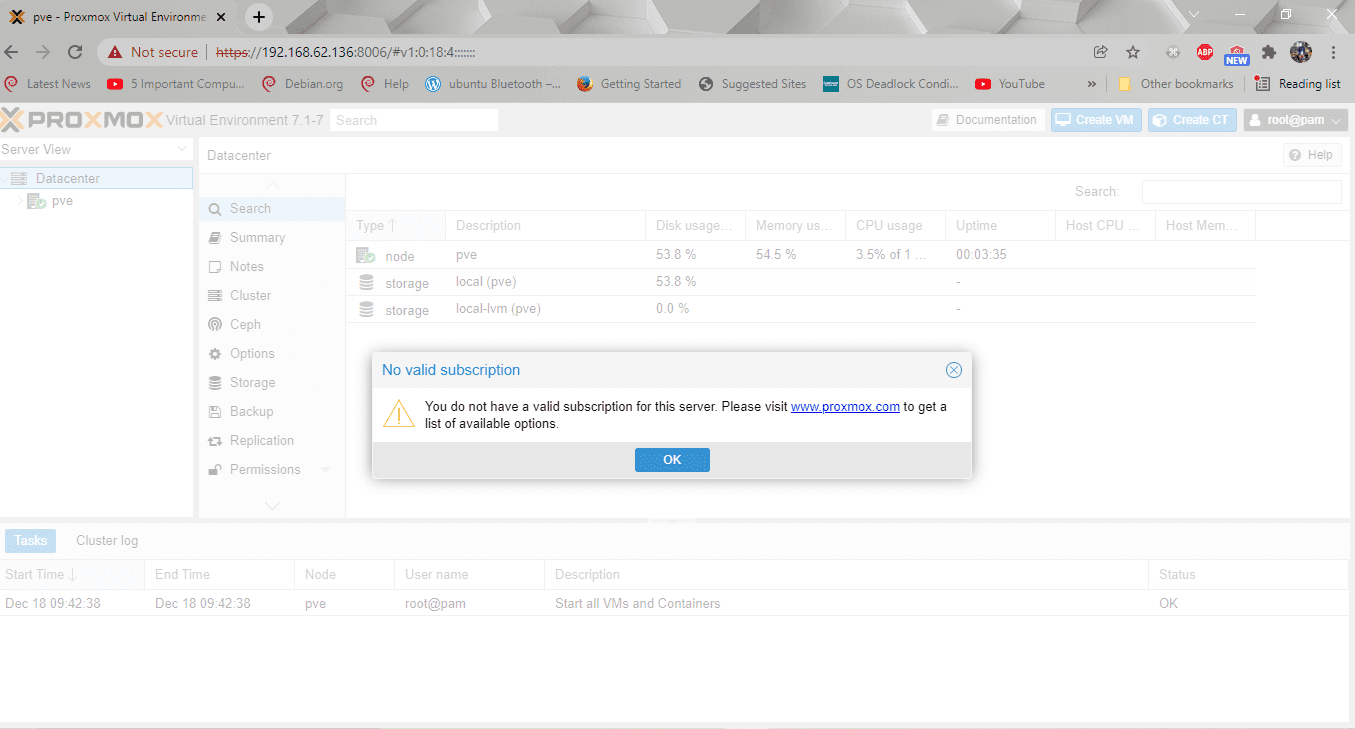Open the Documentation button
The width and height of the screenshot is (1355, 729).
tap(988, 120)
